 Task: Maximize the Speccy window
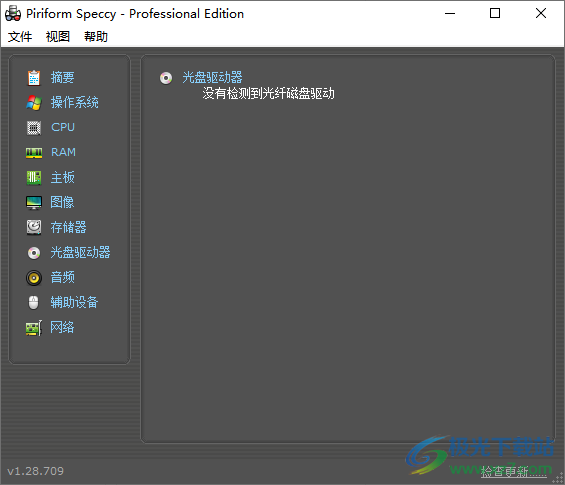(x=495, y=14)
